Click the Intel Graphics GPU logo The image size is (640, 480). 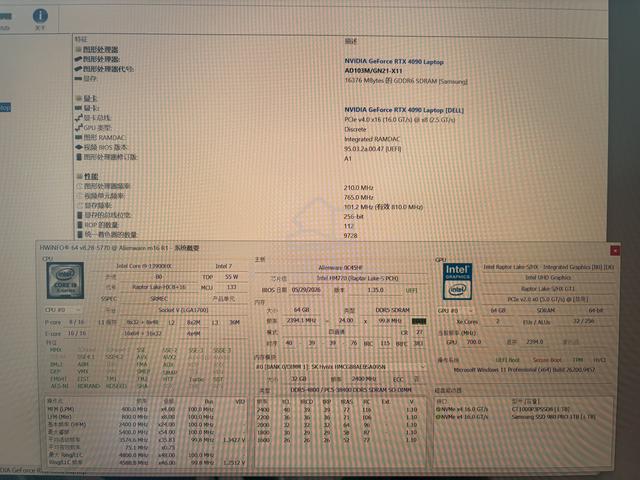click(457, 281)
